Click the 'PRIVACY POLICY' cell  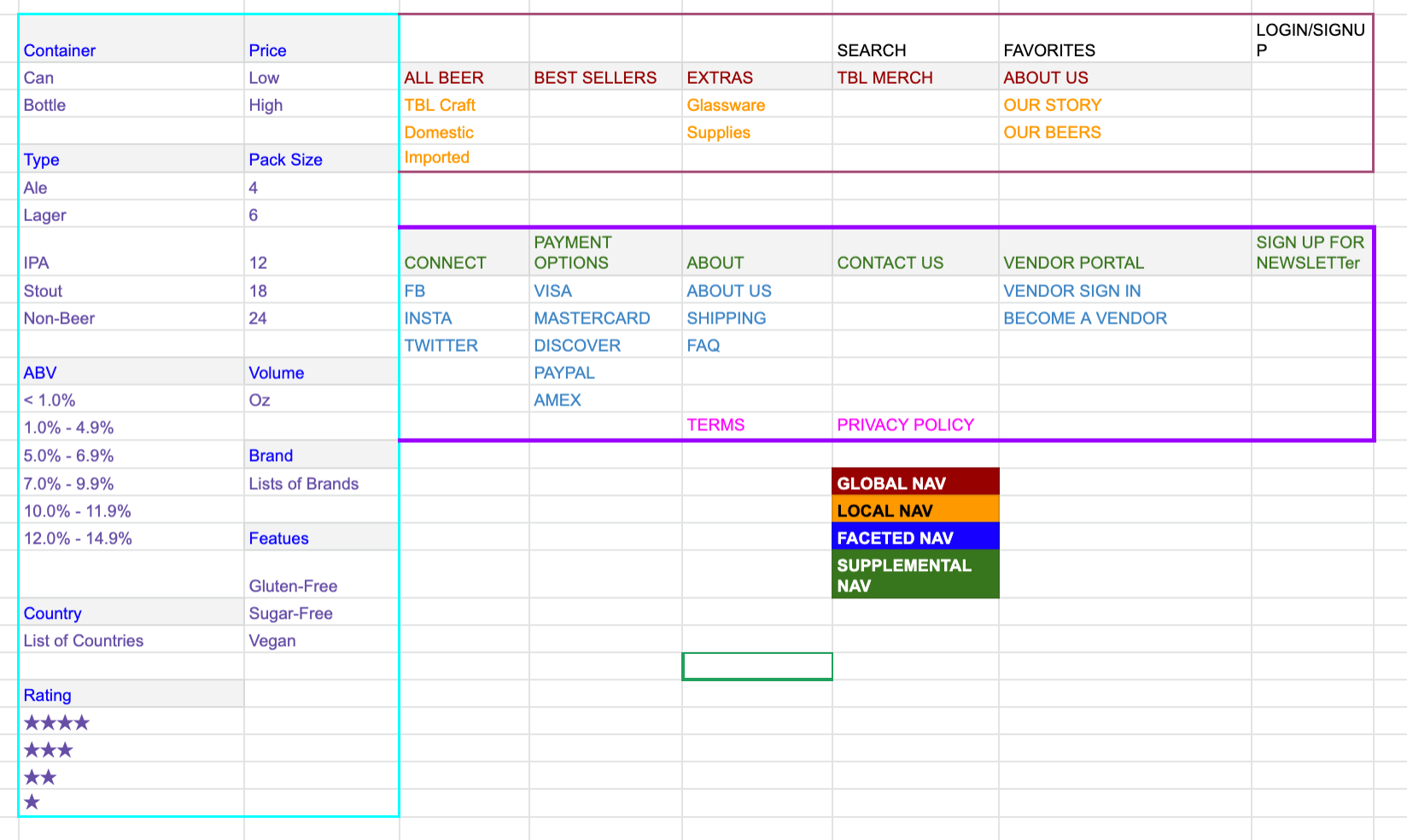pyautogui.click(x=915, y=425)
